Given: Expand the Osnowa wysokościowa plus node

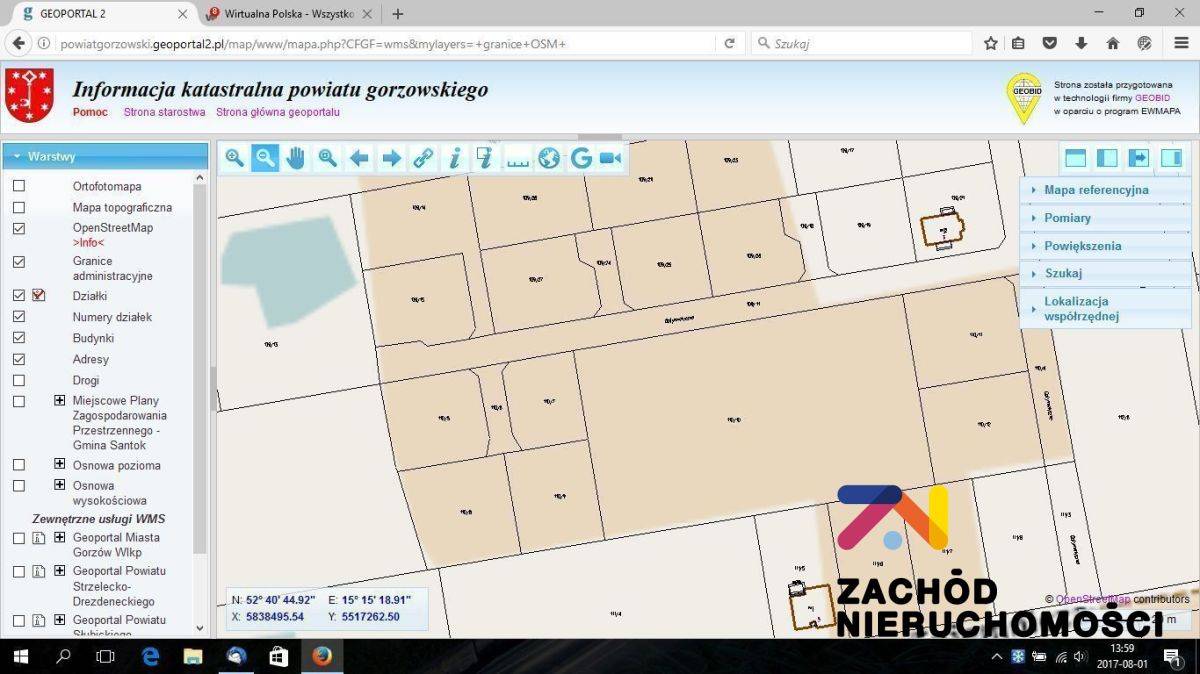Looking at the screenshot, I should click(x=60, y=485).
